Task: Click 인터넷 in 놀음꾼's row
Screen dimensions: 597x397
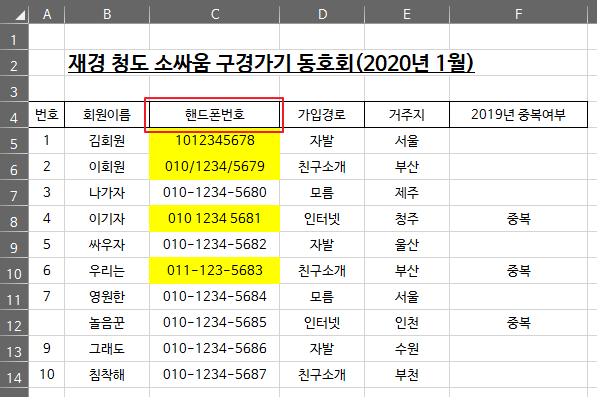Action: [x=322, y=322]
